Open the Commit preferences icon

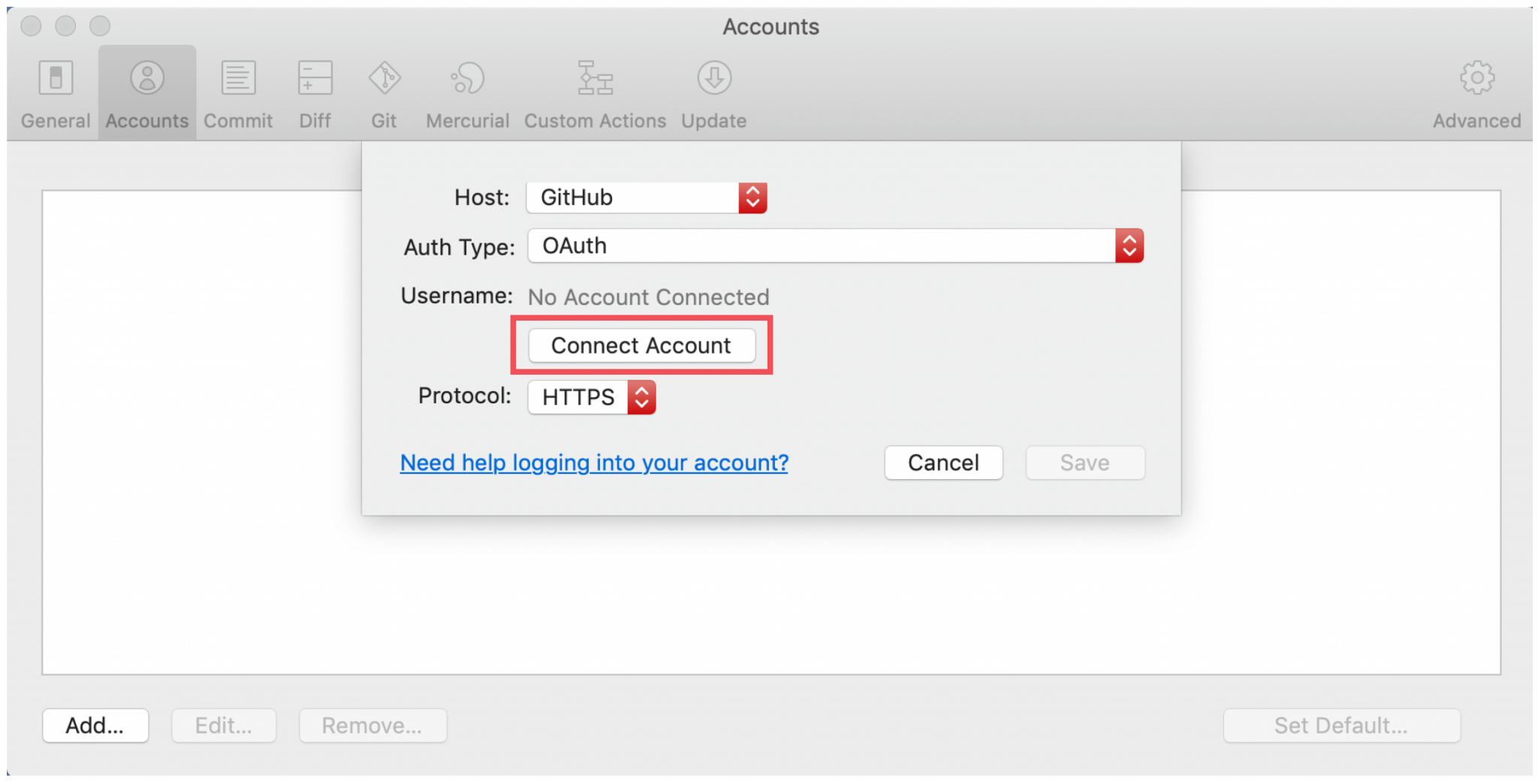(x=238, y=79)
